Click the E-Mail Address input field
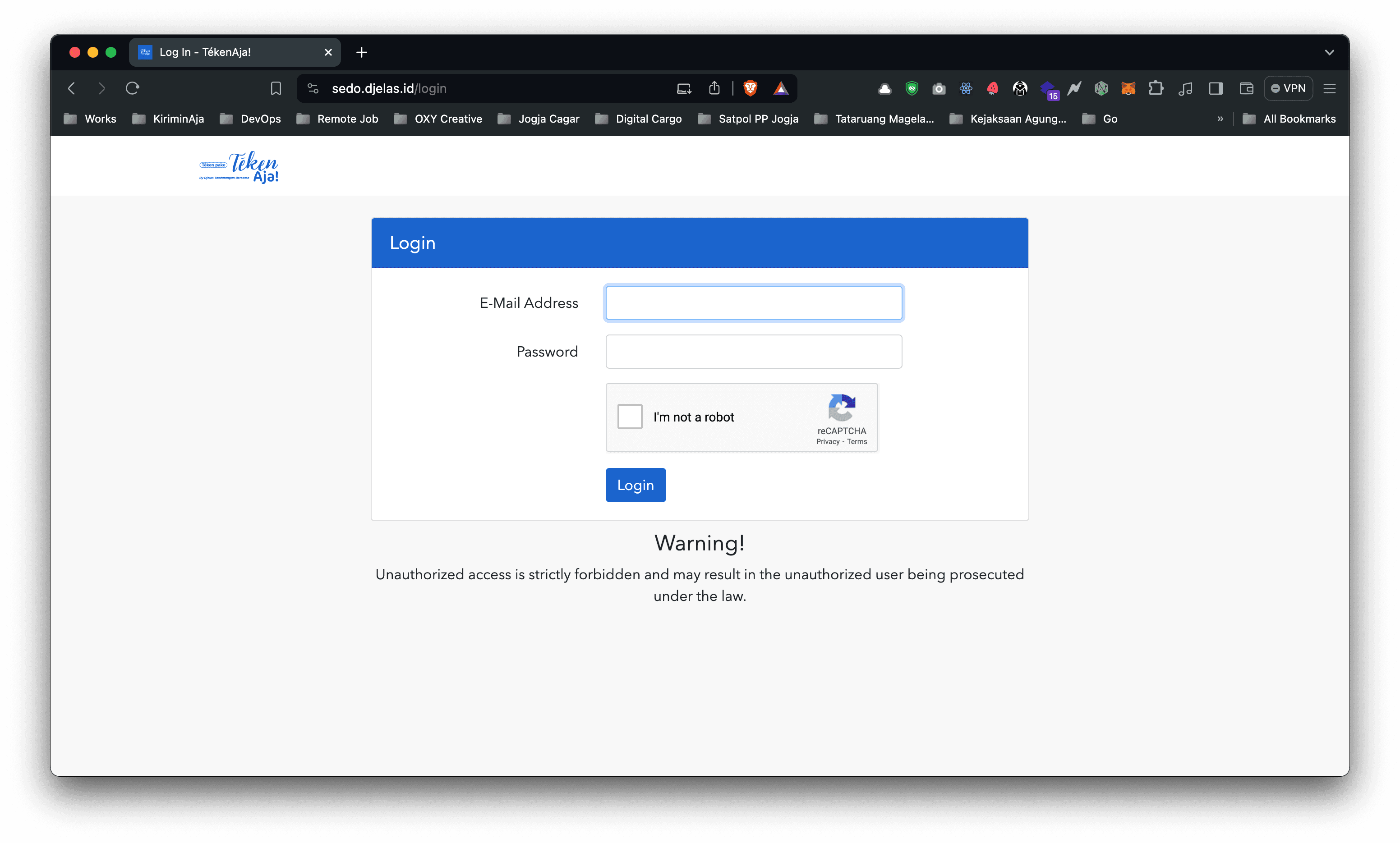 click(754, 302)
